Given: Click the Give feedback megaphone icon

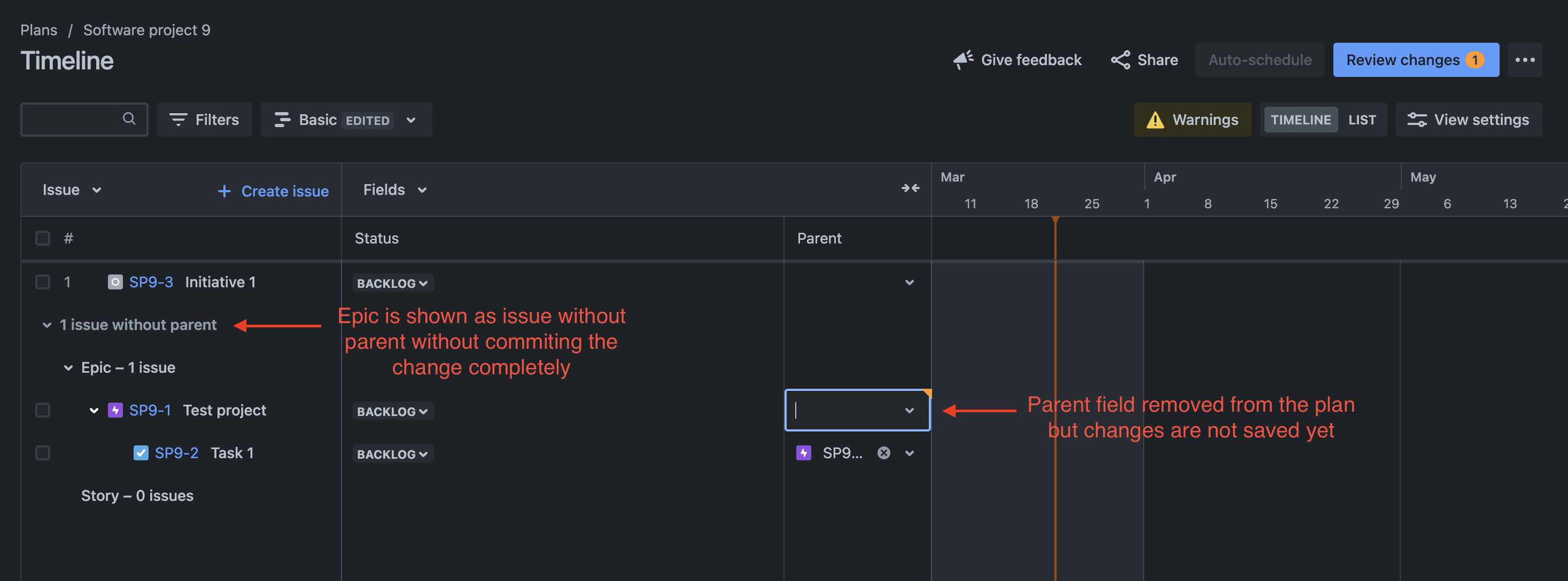Looking at the screenshot, I should click(x=962, y=60).
